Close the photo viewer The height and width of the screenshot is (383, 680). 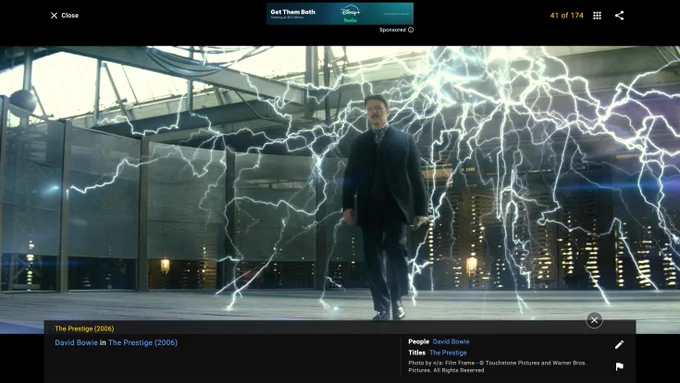[x=64, y=16]
